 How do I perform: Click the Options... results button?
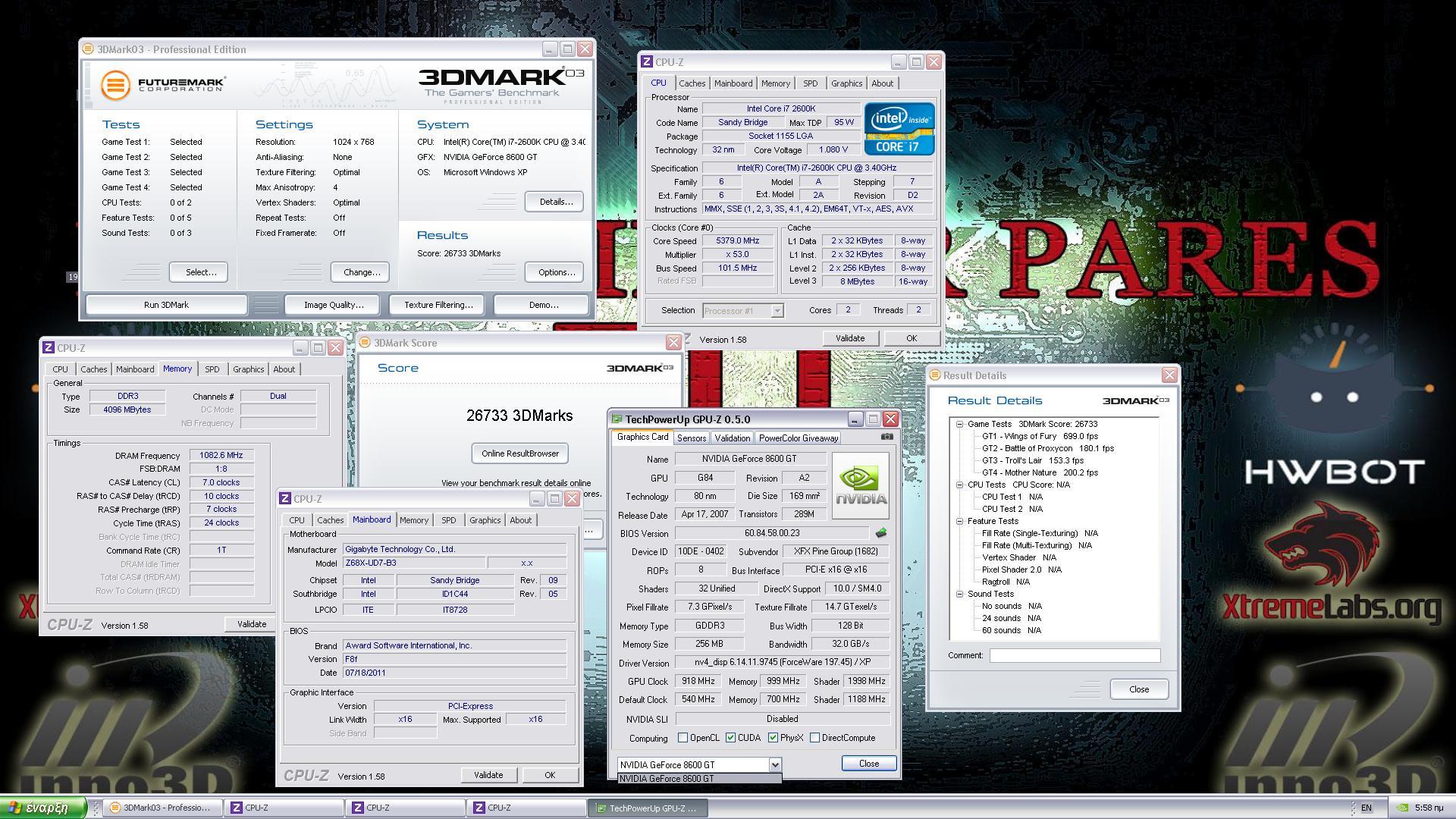pos(556,272)
